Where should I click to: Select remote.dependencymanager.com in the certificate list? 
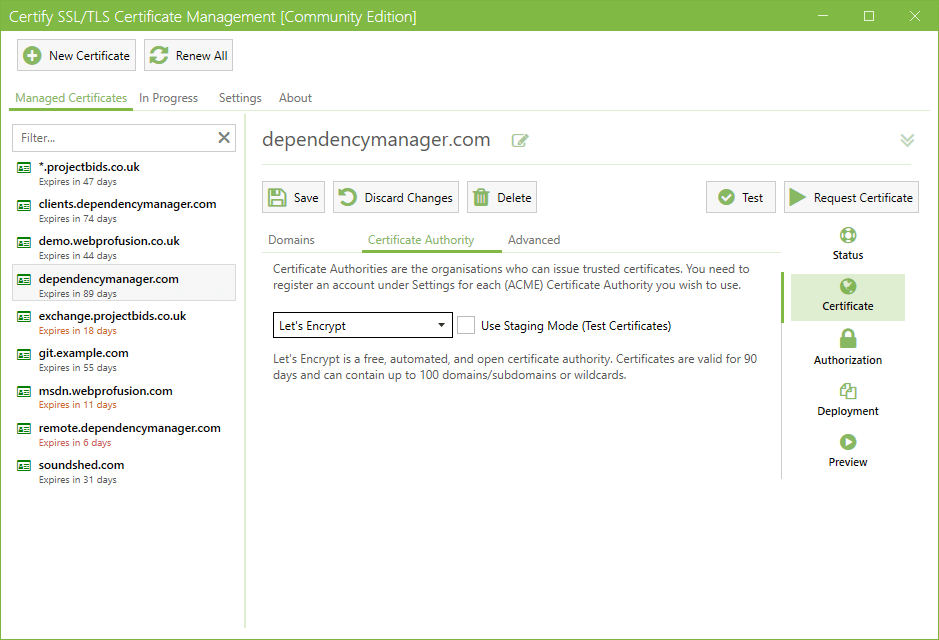click(129, 428)
